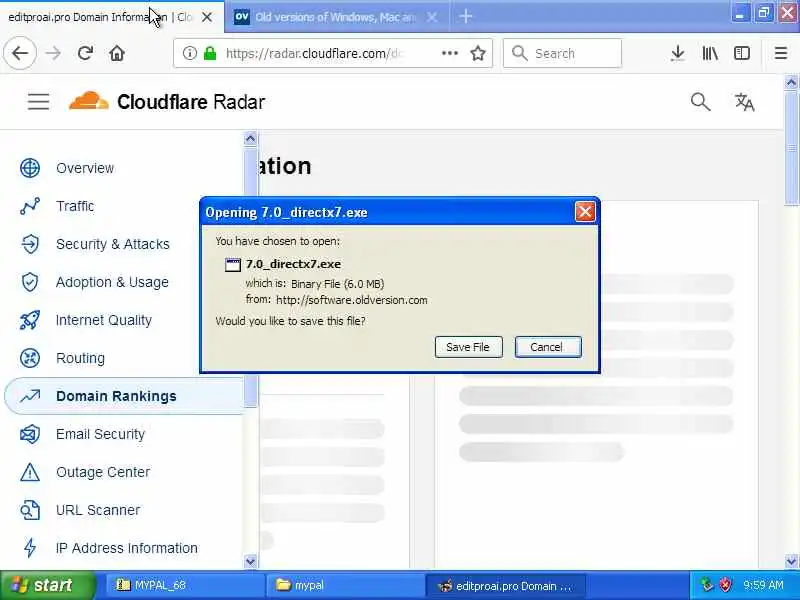Switch to the Old versions of Windows tab
Viewport: 800px width, 600px height.
pyautogui.click(x=336, y=17)
